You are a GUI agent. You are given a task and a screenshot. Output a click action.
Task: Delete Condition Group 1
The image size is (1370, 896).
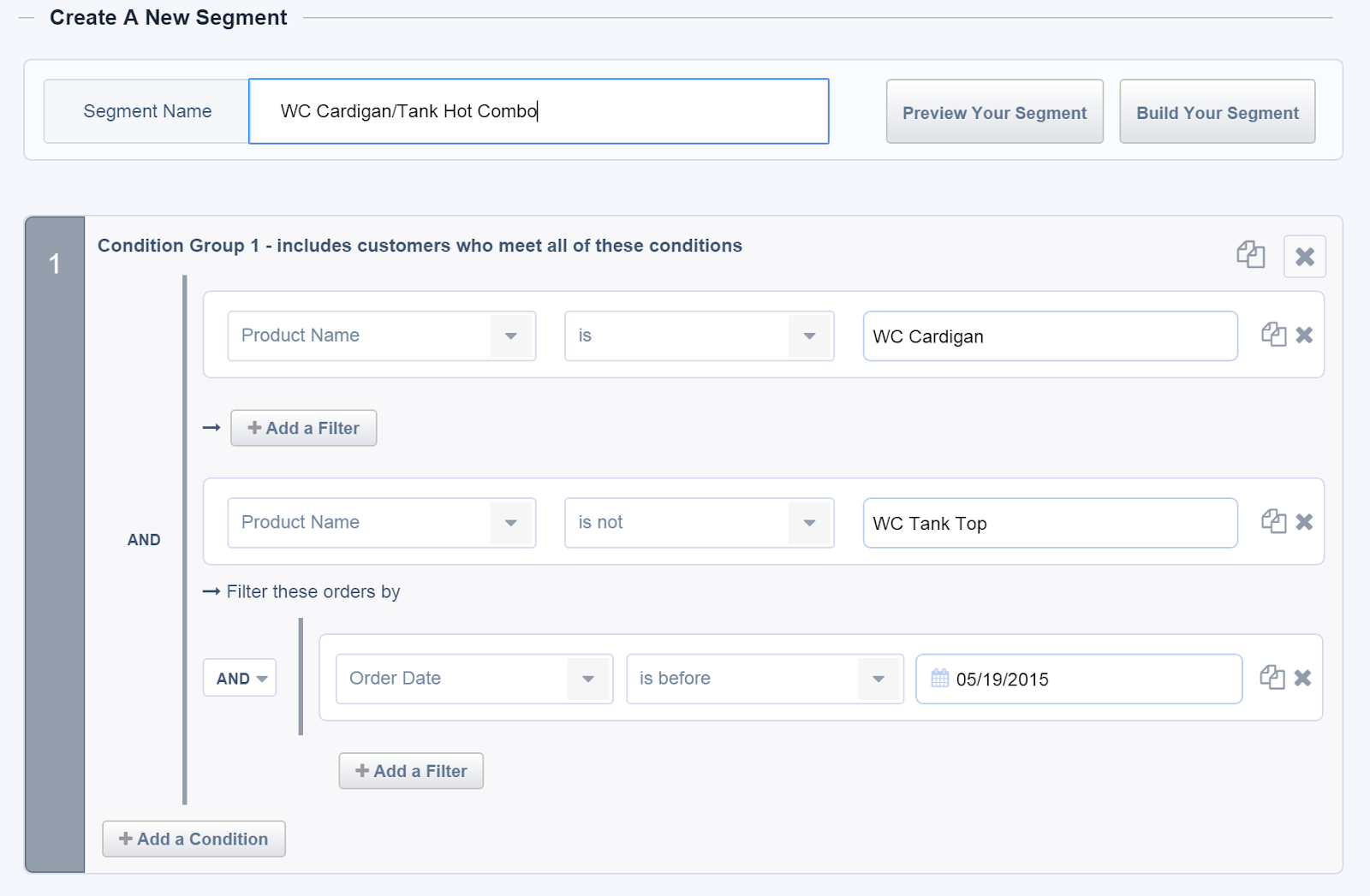(1304, 257)
